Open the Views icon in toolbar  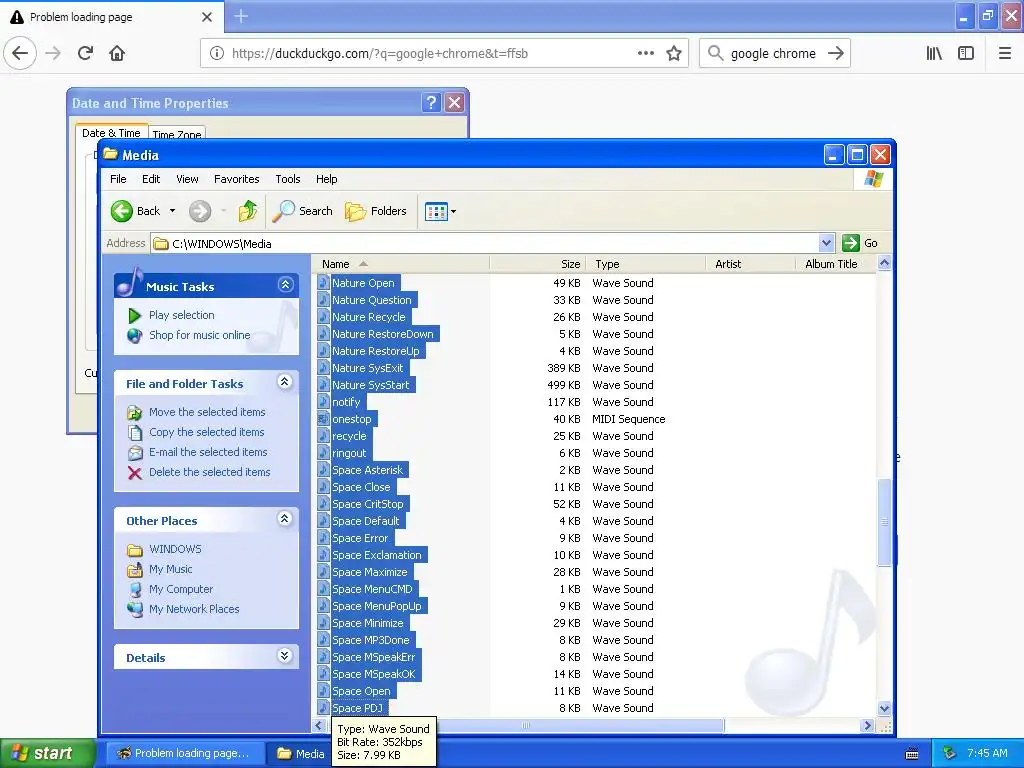[436, 212]
